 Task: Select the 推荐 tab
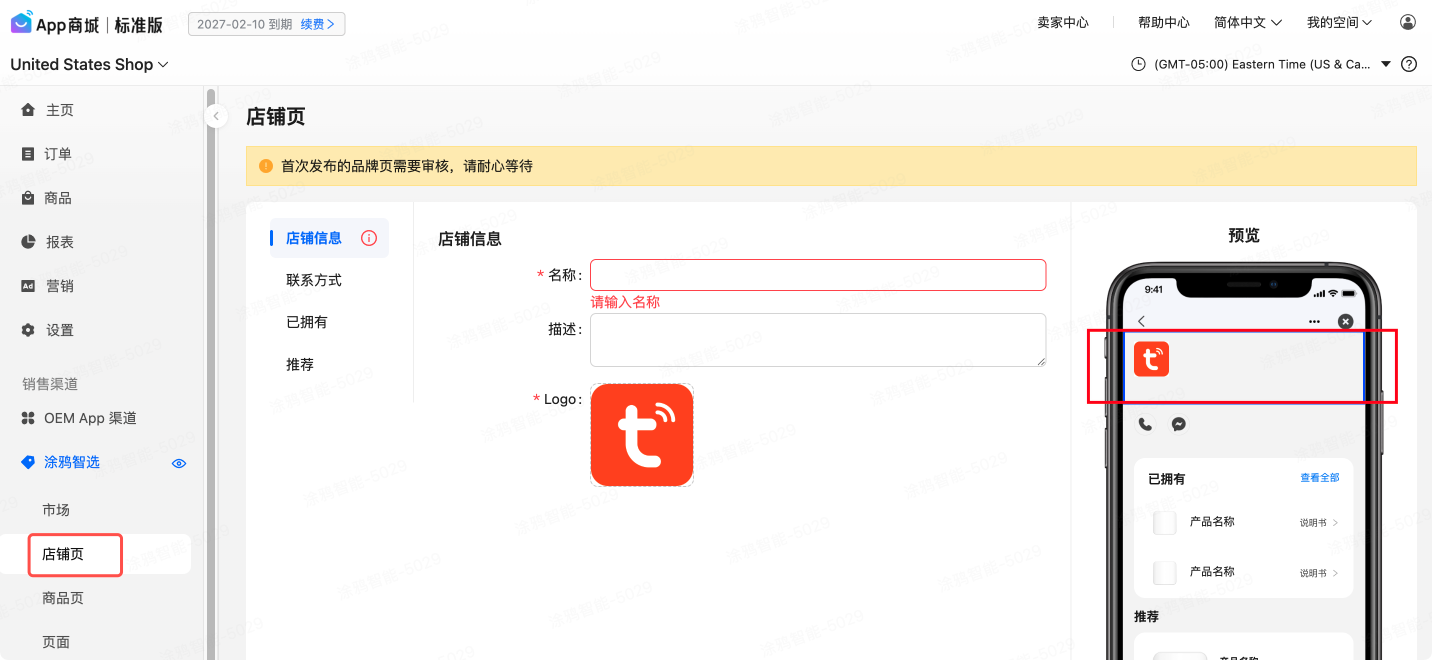pyautogui.click(x=300, y=364)
